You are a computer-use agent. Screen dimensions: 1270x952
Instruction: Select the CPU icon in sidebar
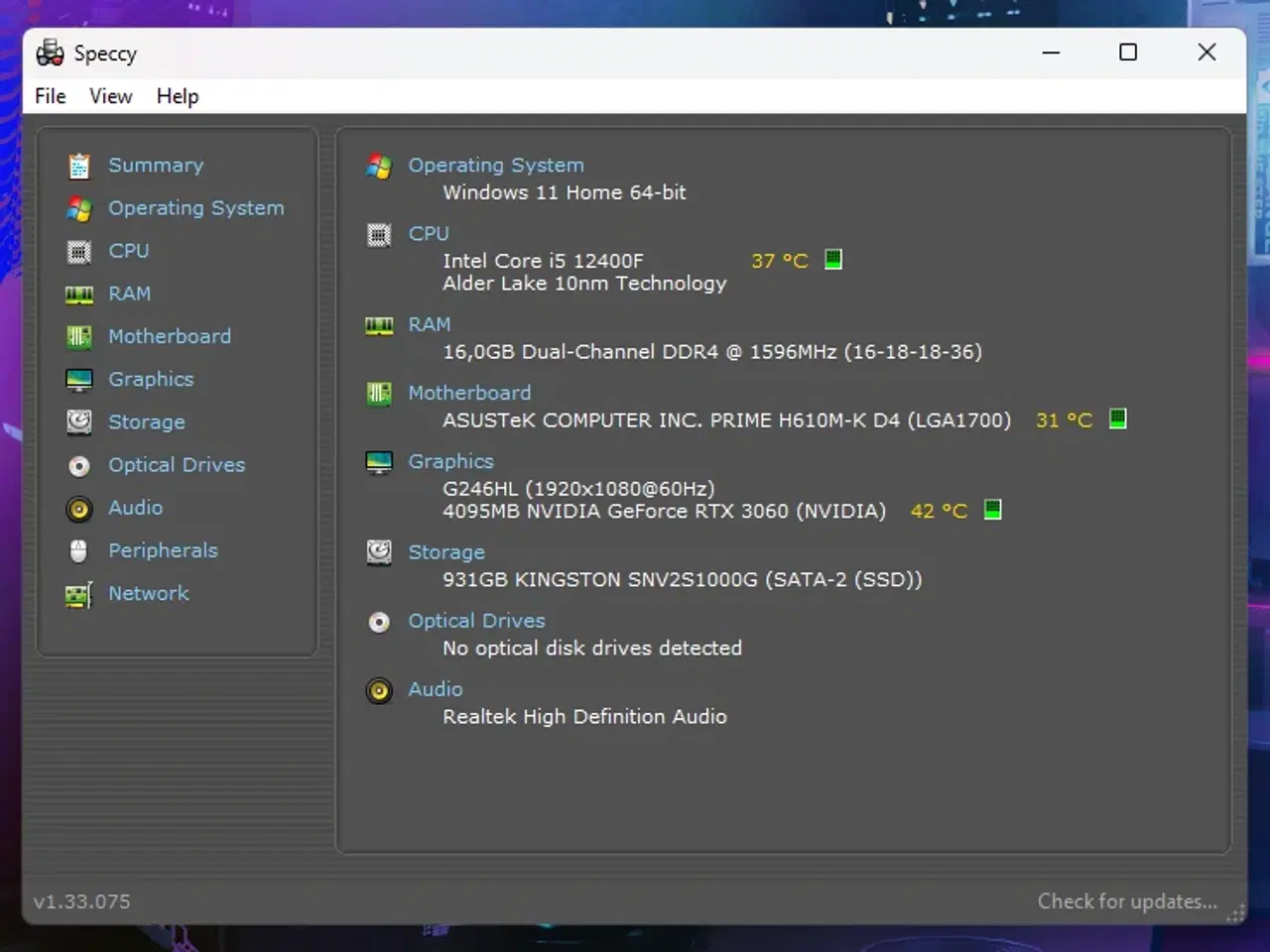[x=79, y=251]
